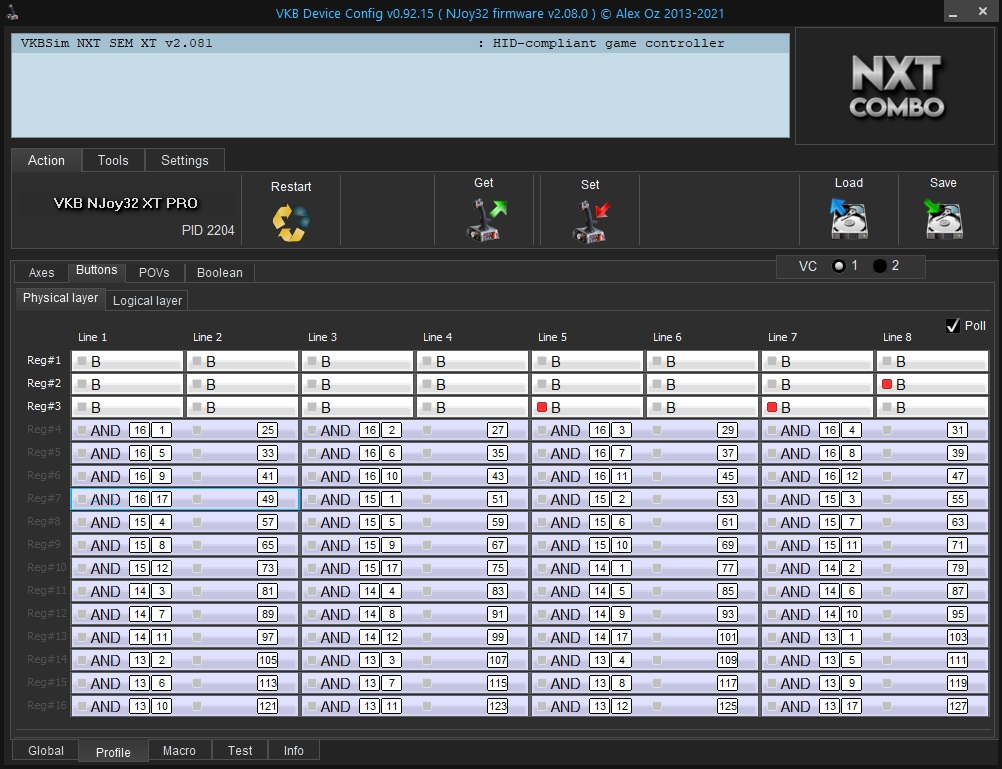Image resolution: width=1002 pixels, height=769 pixels.
Task: Click the PID 2204 text
Action: [208, 230]
